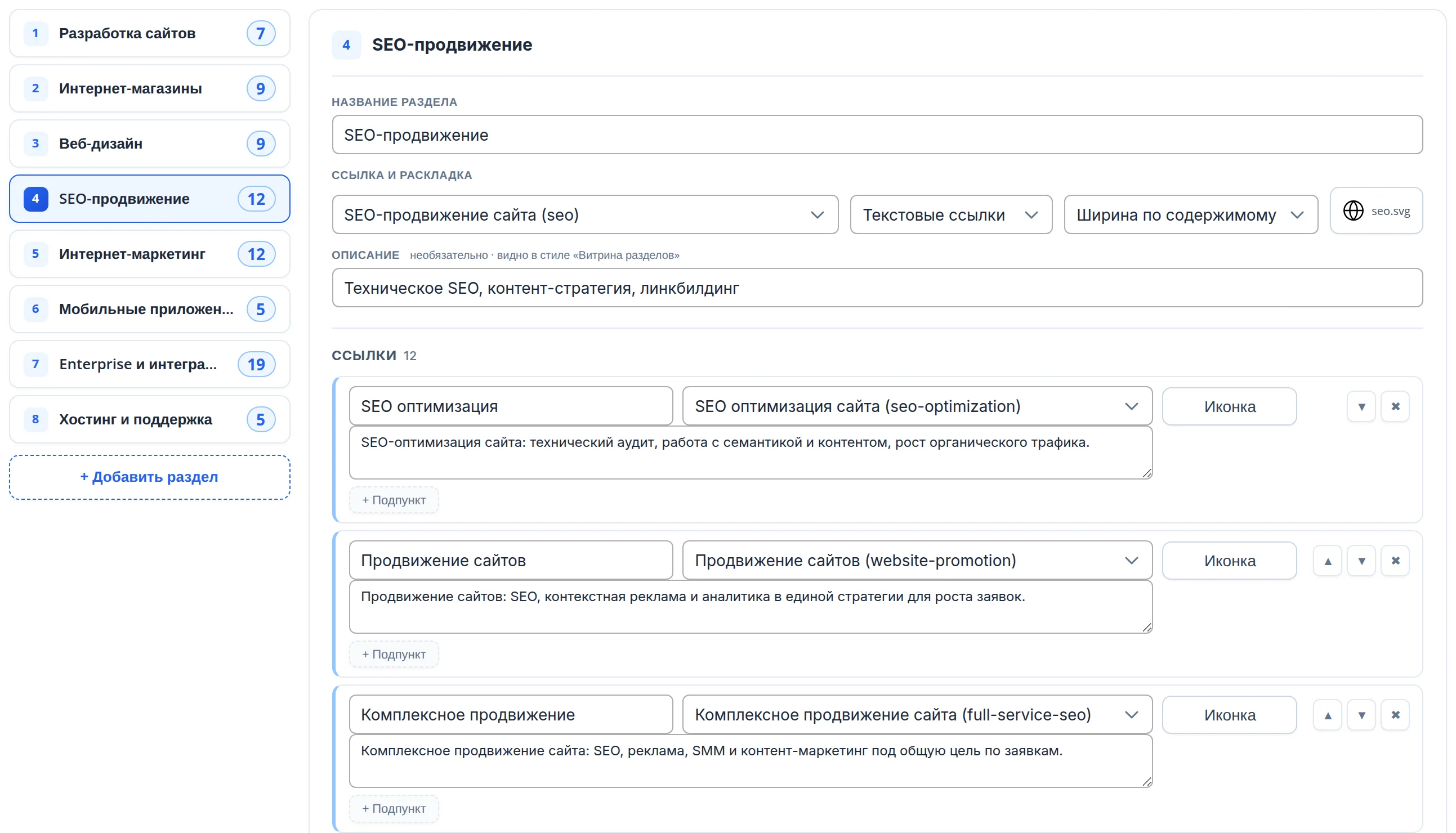Image resolution: width=1456 pixels, height=833 pixels.
Task: Focus the Описание text field
Action: pos(877,288)
